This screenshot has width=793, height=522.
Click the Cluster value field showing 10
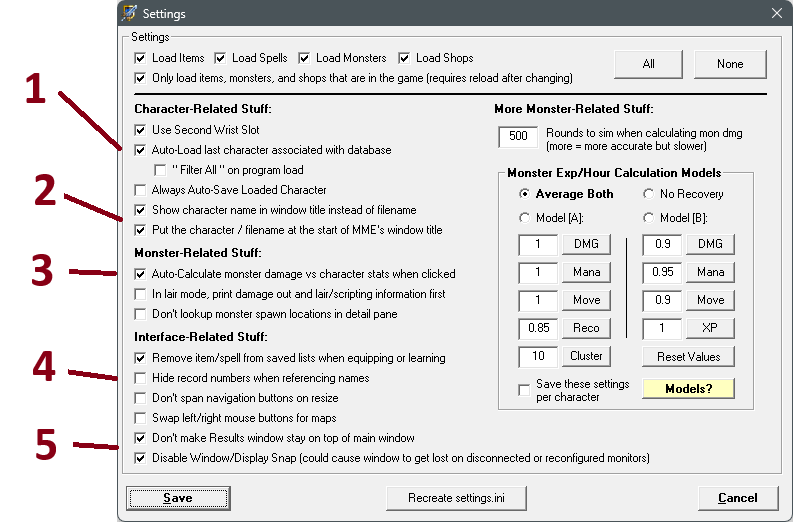(537, 356)
